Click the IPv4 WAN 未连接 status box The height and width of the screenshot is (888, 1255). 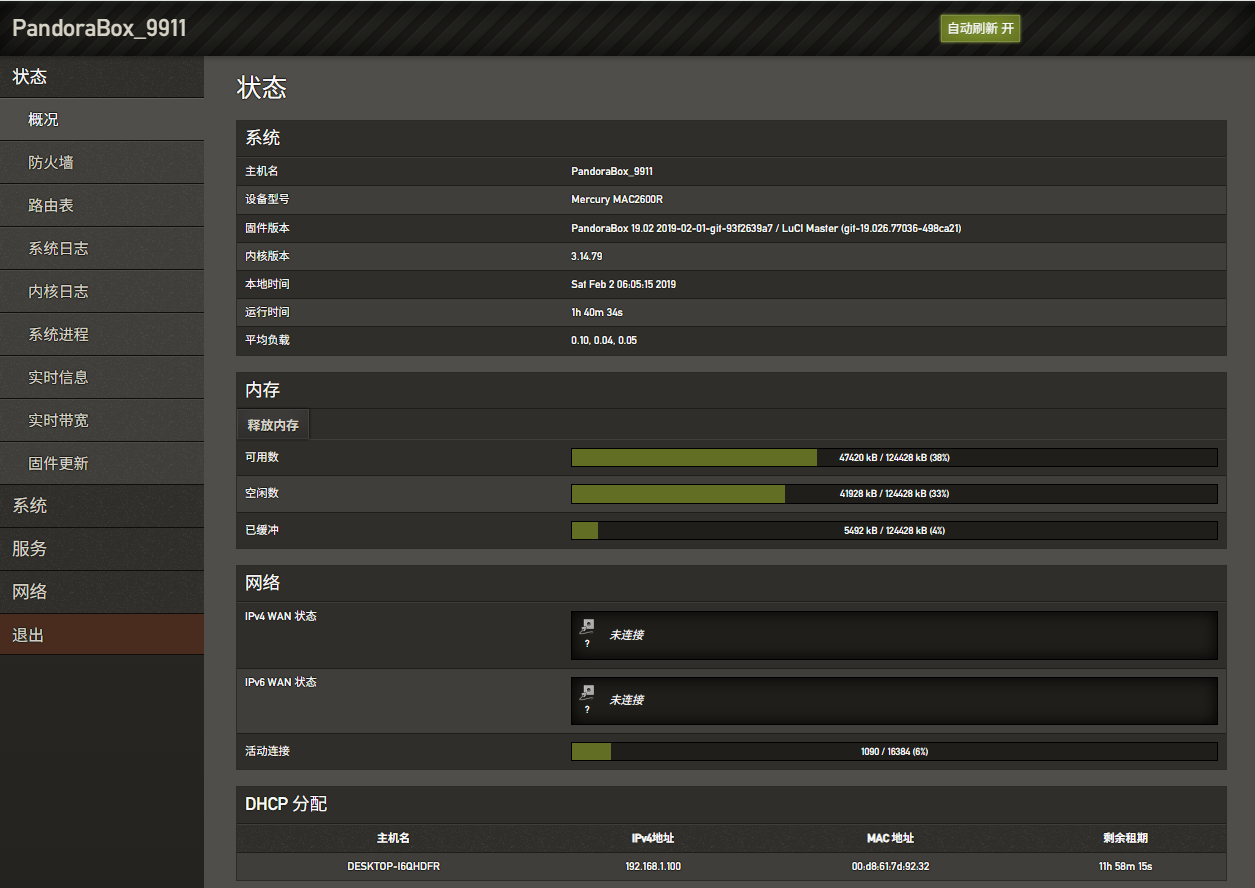coord(894,636)
